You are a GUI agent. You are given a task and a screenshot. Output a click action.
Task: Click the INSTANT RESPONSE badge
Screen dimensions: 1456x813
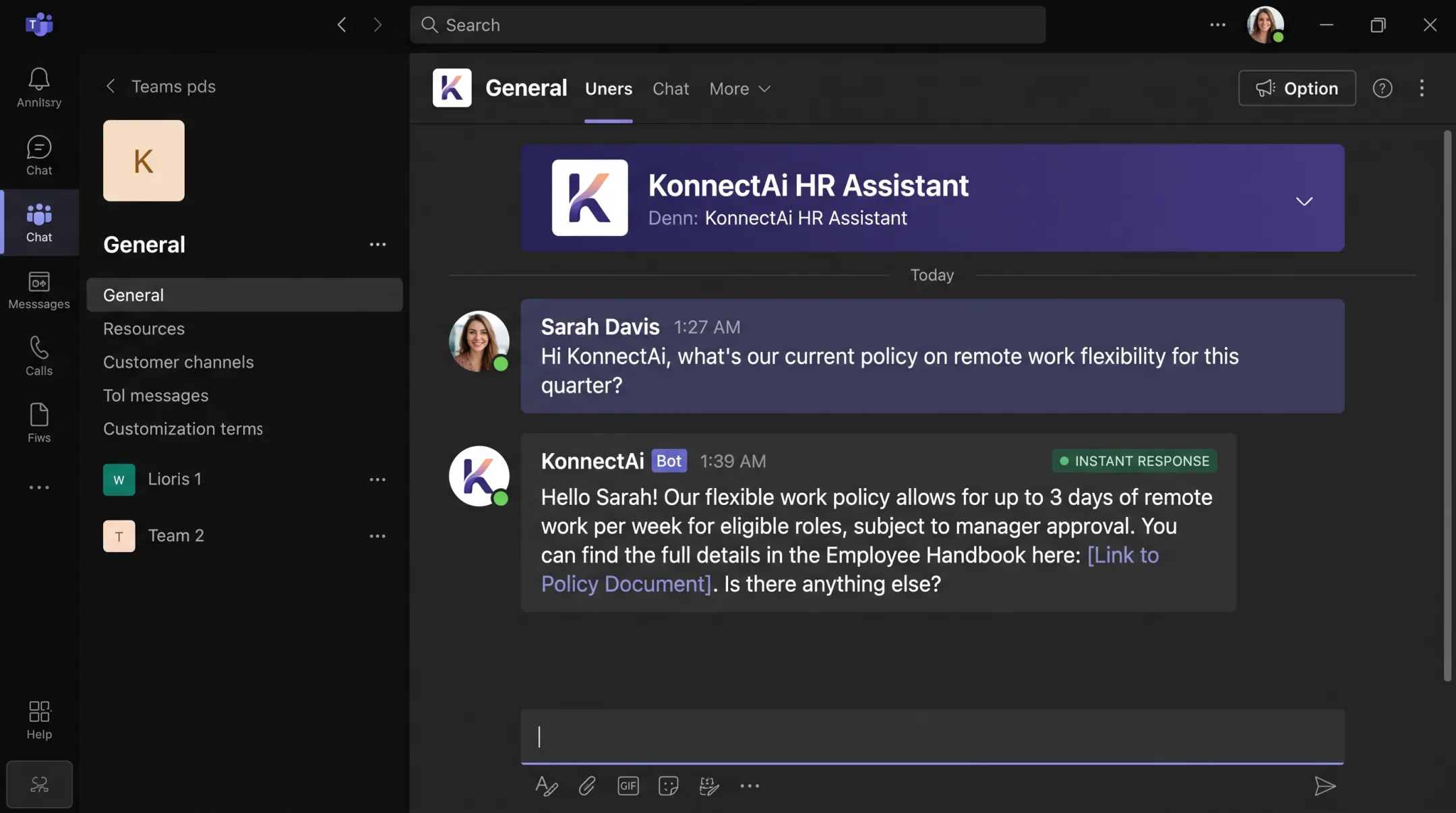point(1134,461)
